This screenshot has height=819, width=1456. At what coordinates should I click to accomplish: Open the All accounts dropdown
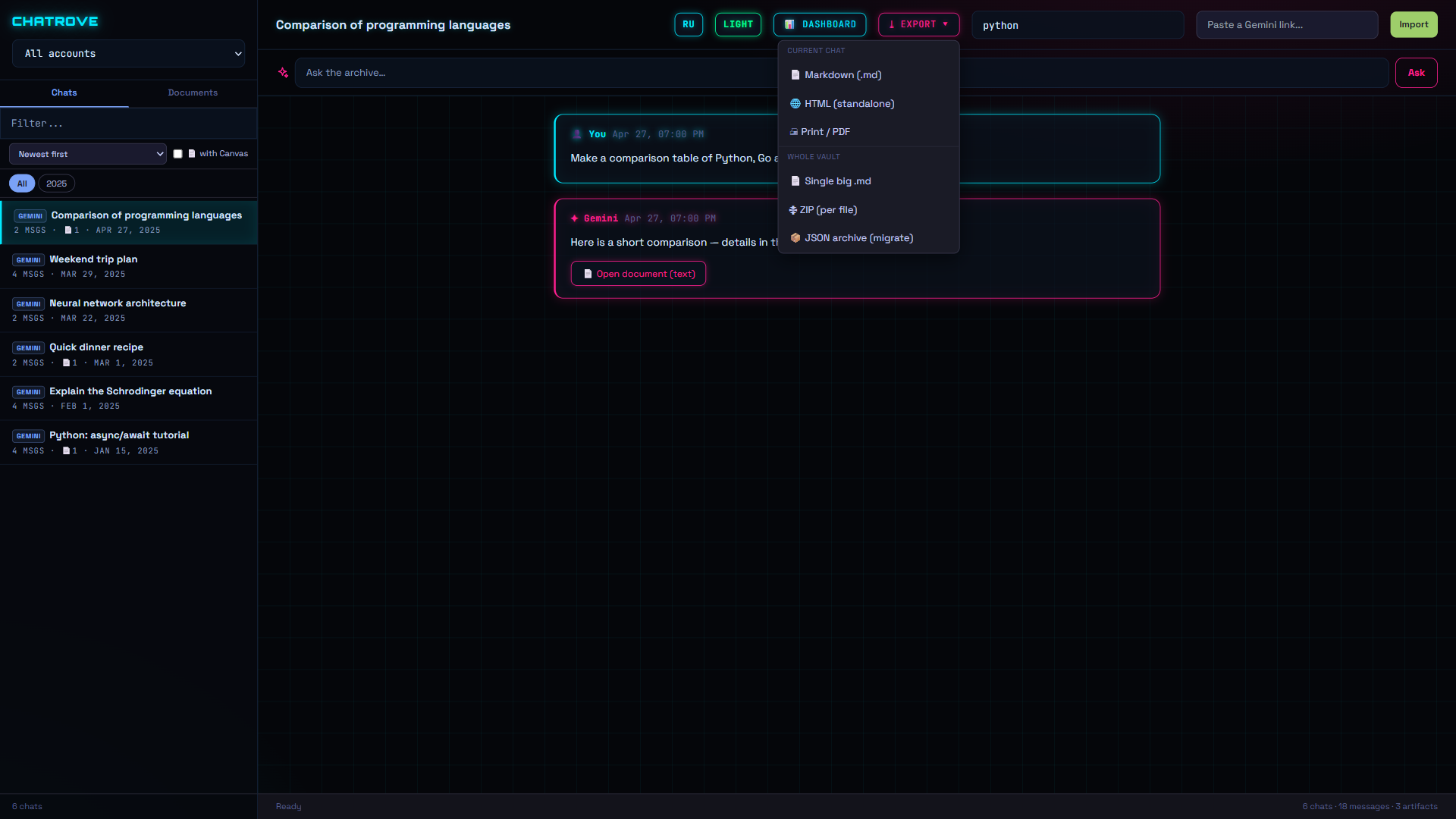[128, 54]
